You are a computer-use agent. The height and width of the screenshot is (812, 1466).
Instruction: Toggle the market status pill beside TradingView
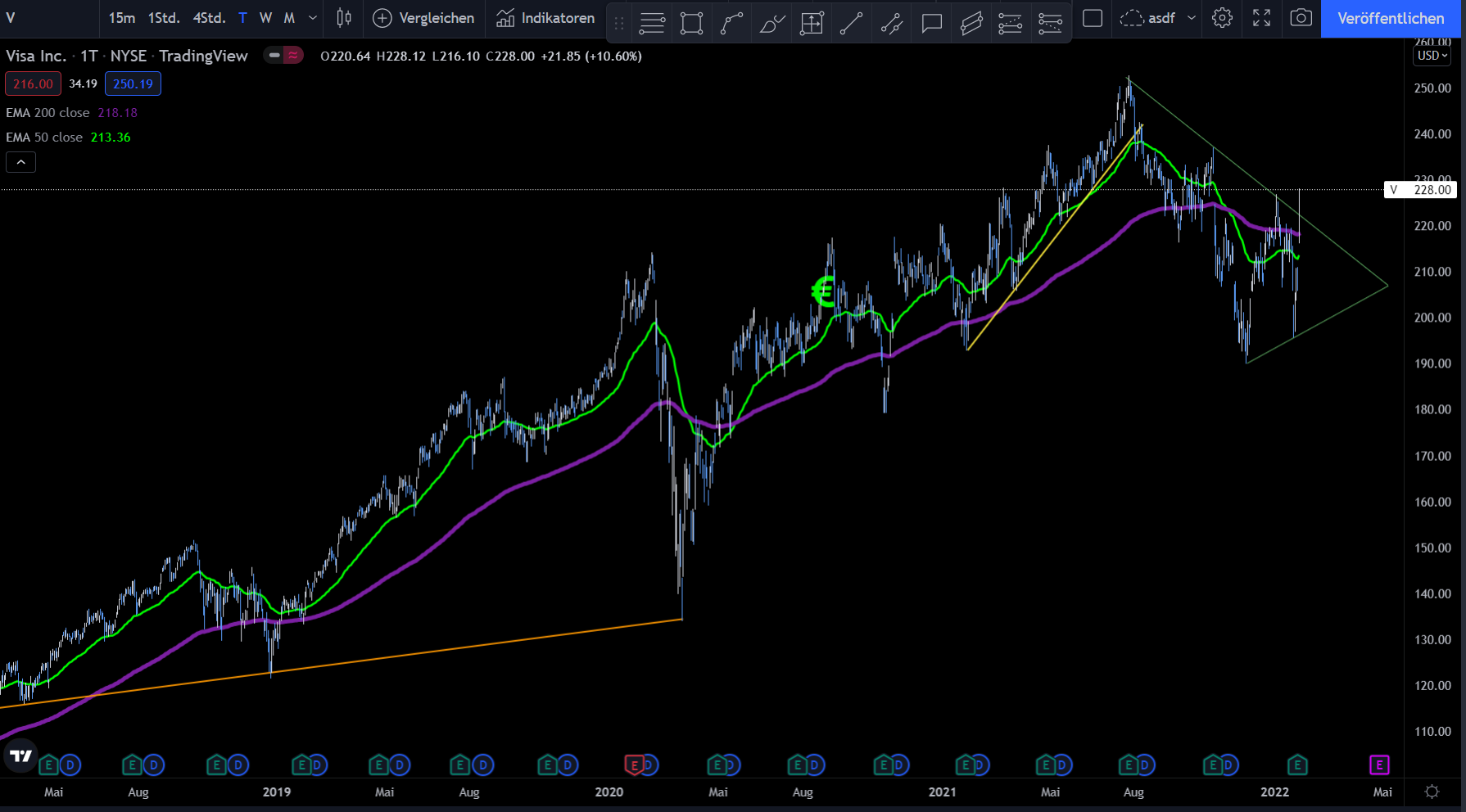click(x=283, y=56)
